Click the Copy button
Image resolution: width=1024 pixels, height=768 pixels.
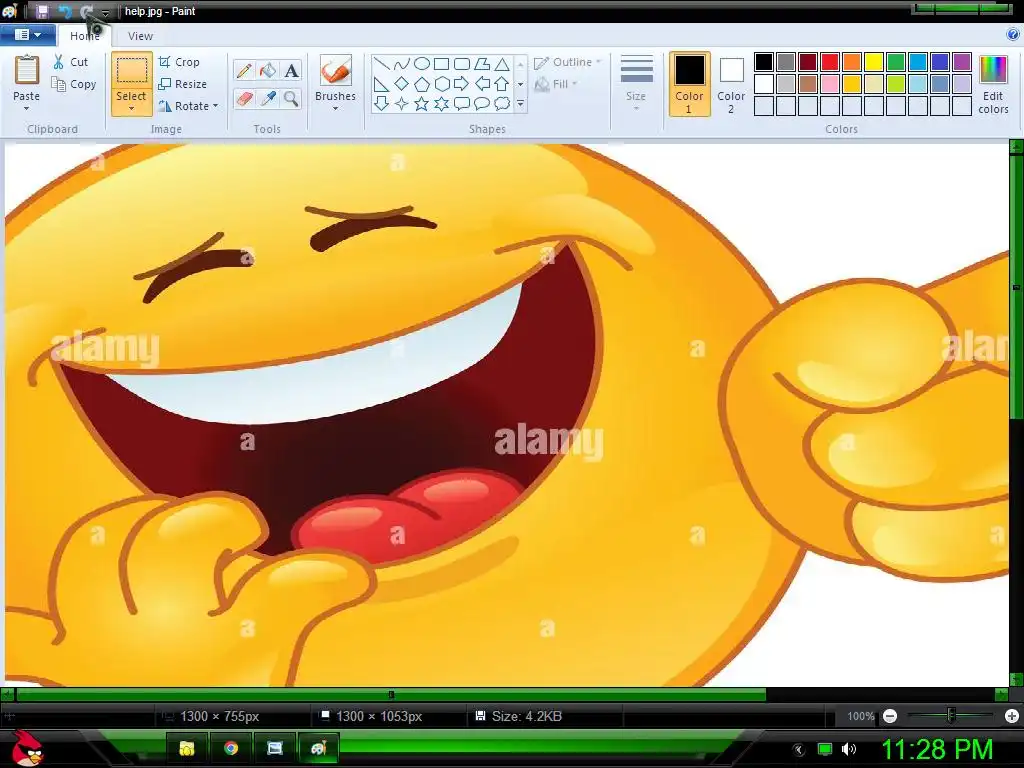click(x=74, y=84)
